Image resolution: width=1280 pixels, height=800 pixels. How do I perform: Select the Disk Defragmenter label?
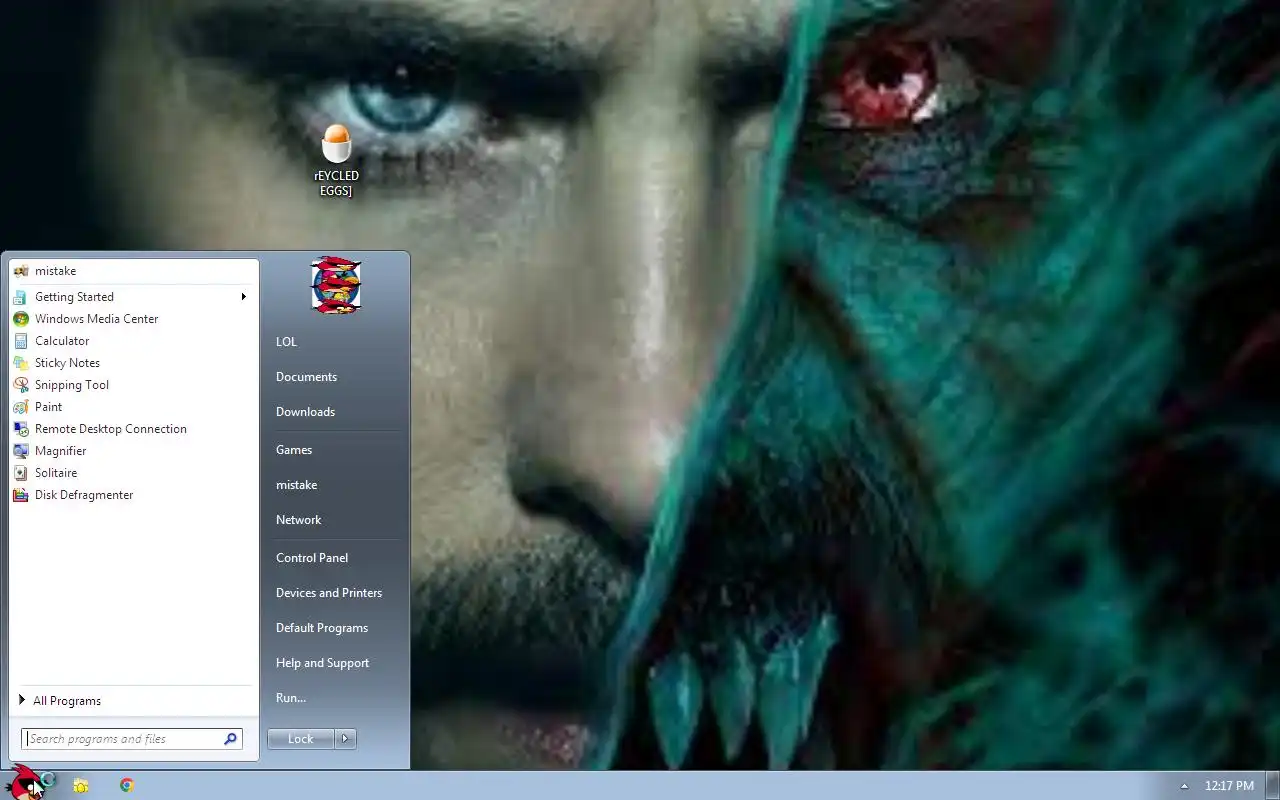click(x=84, y=495)
